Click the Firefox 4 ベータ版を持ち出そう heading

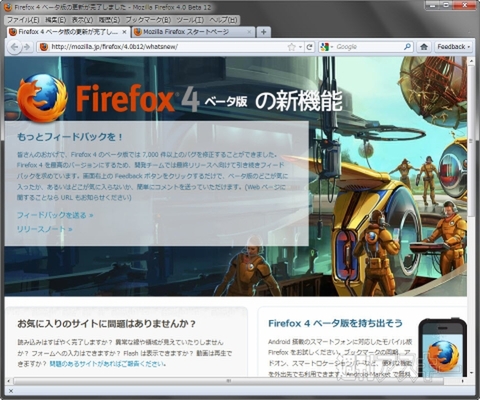pos(335,323)
